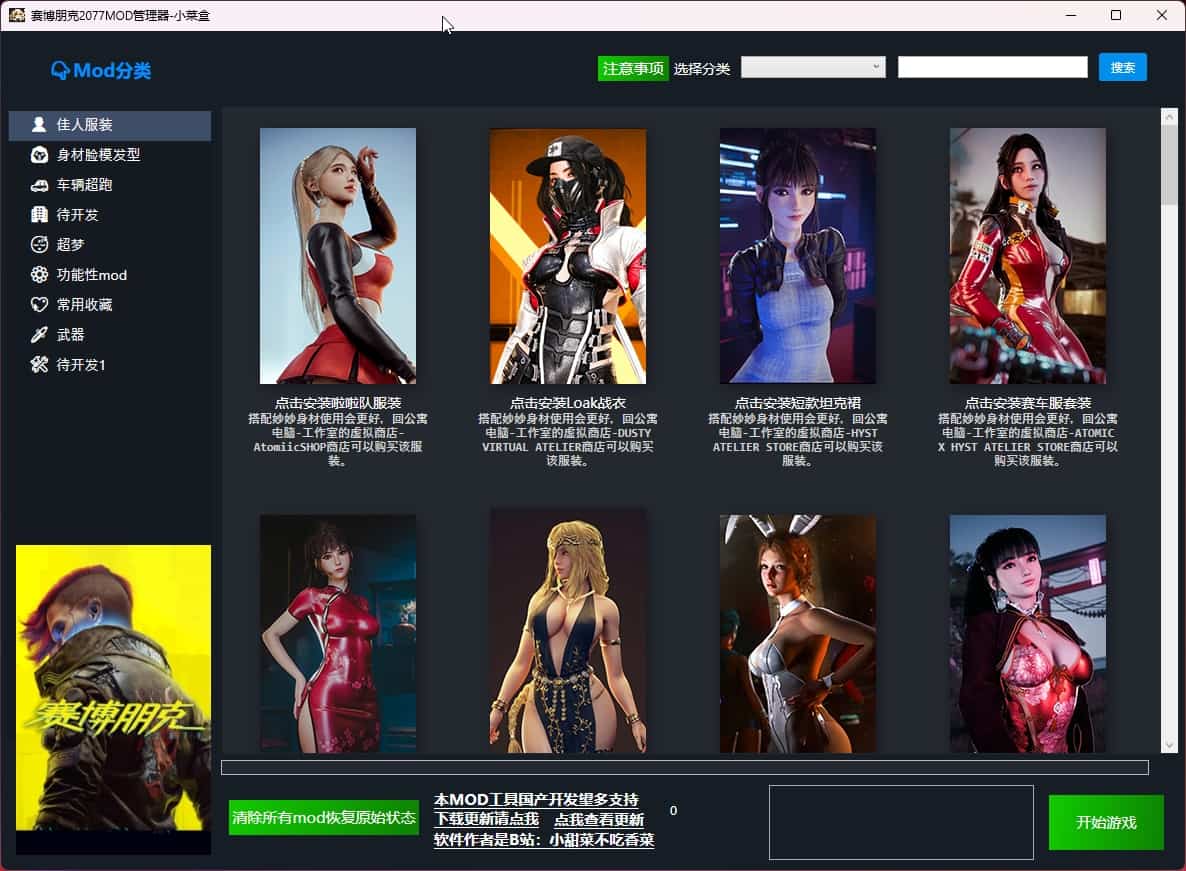Click the Loak战衣 mod preview image

tap(568, 255)
